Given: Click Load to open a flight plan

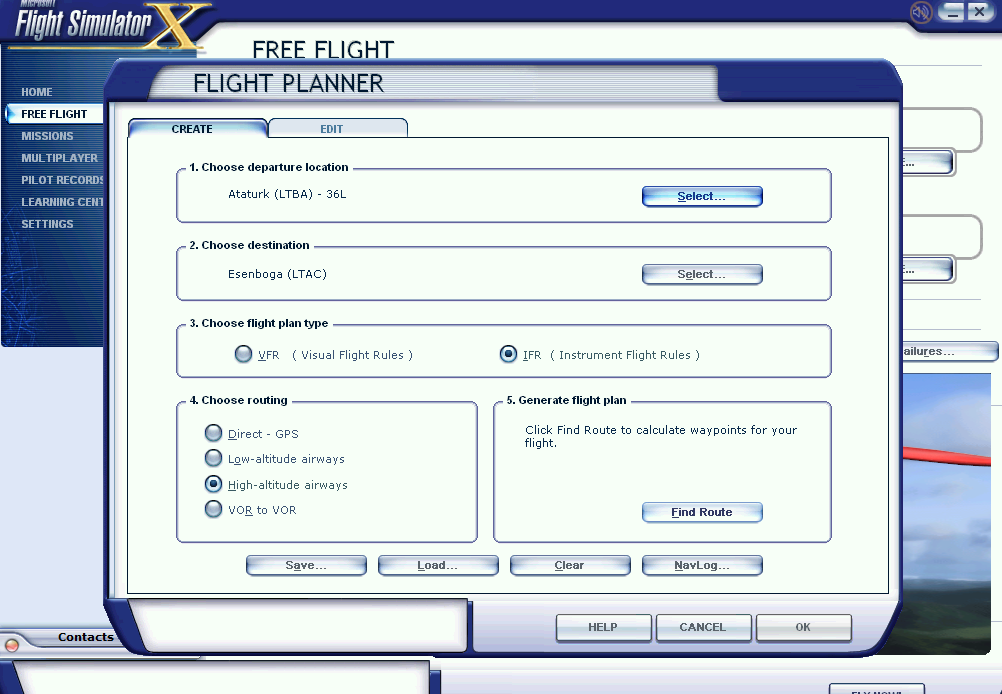Looking at the screenshot, I should [438, 565].
